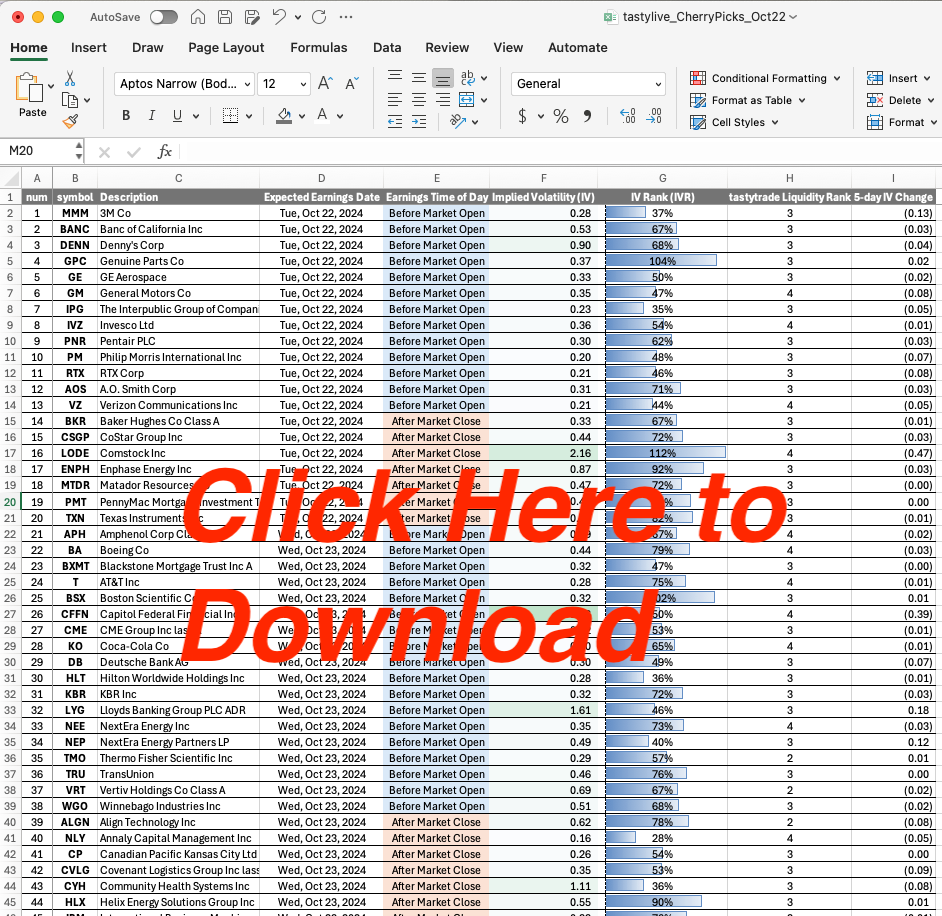Toggle the AutoSave switch

tap(164, 17)
